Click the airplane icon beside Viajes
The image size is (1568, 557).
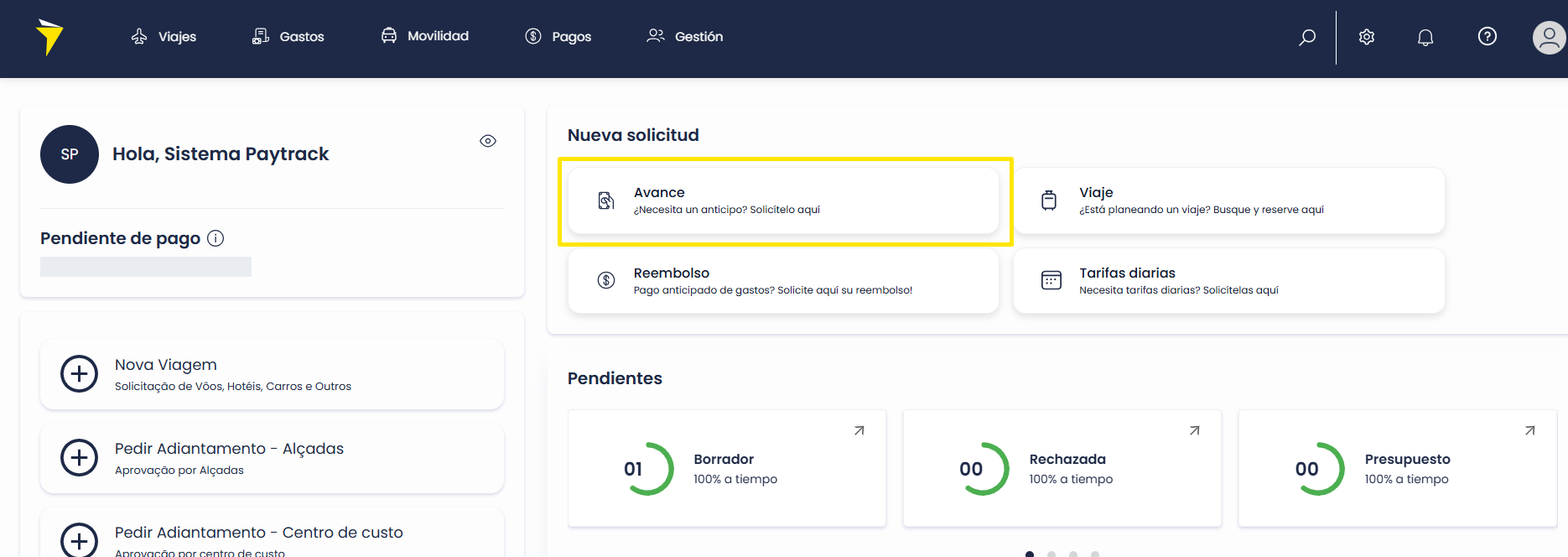point(139,36)
